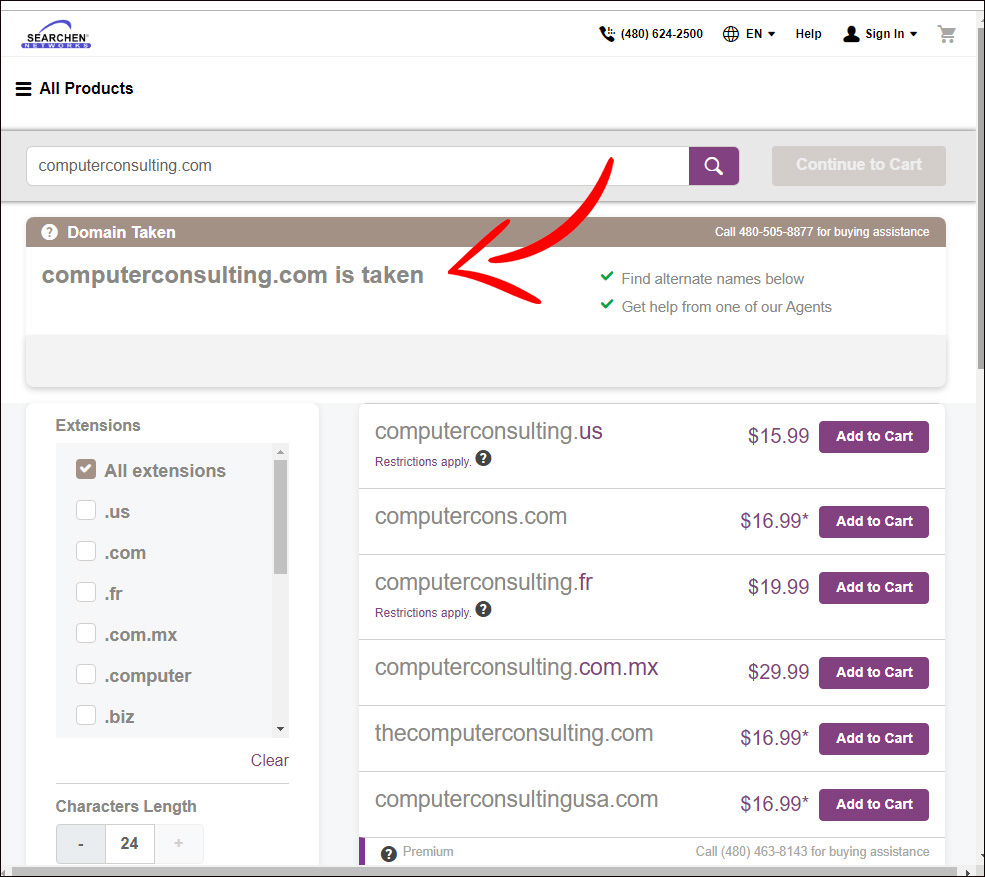985x877 pixels.
Task: Click Continue to Cart button
Action: tap(858, 165)
